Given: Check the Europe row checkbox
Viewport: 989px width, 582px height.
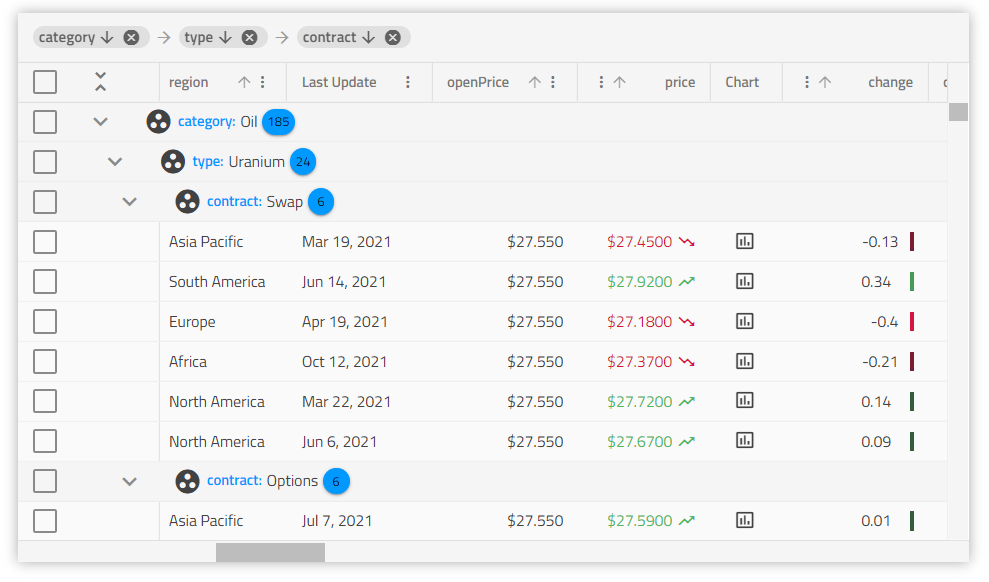Looking at the screenshot, I should coord(44,321).
